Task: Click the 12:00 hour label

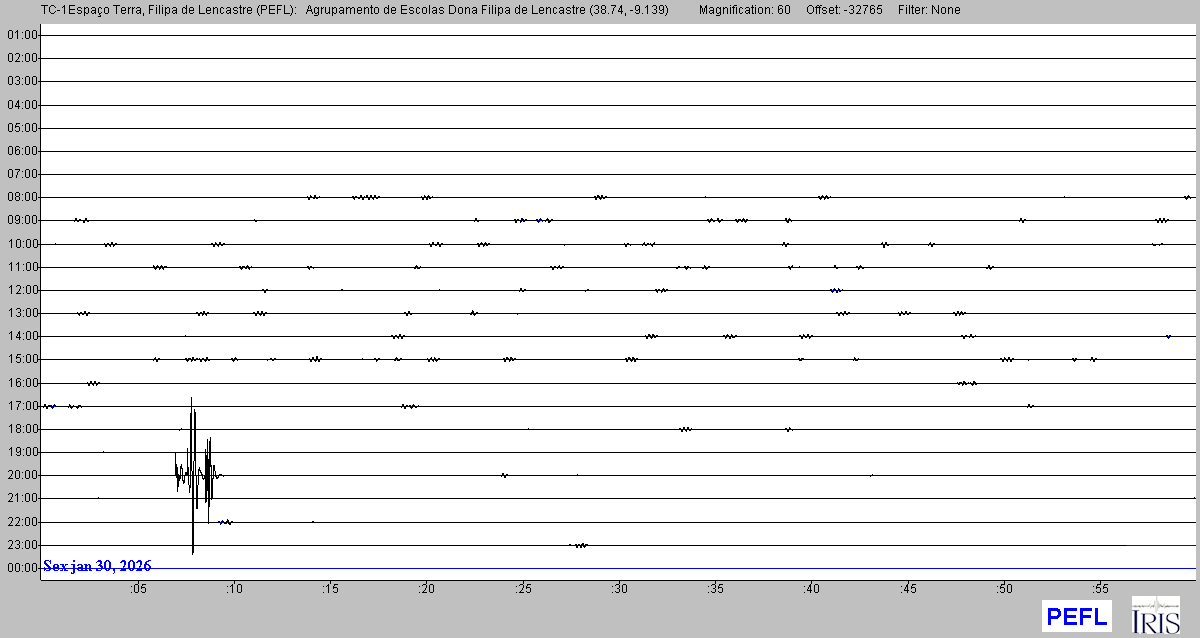Action: pyautogui.click(x=22, y=290)
